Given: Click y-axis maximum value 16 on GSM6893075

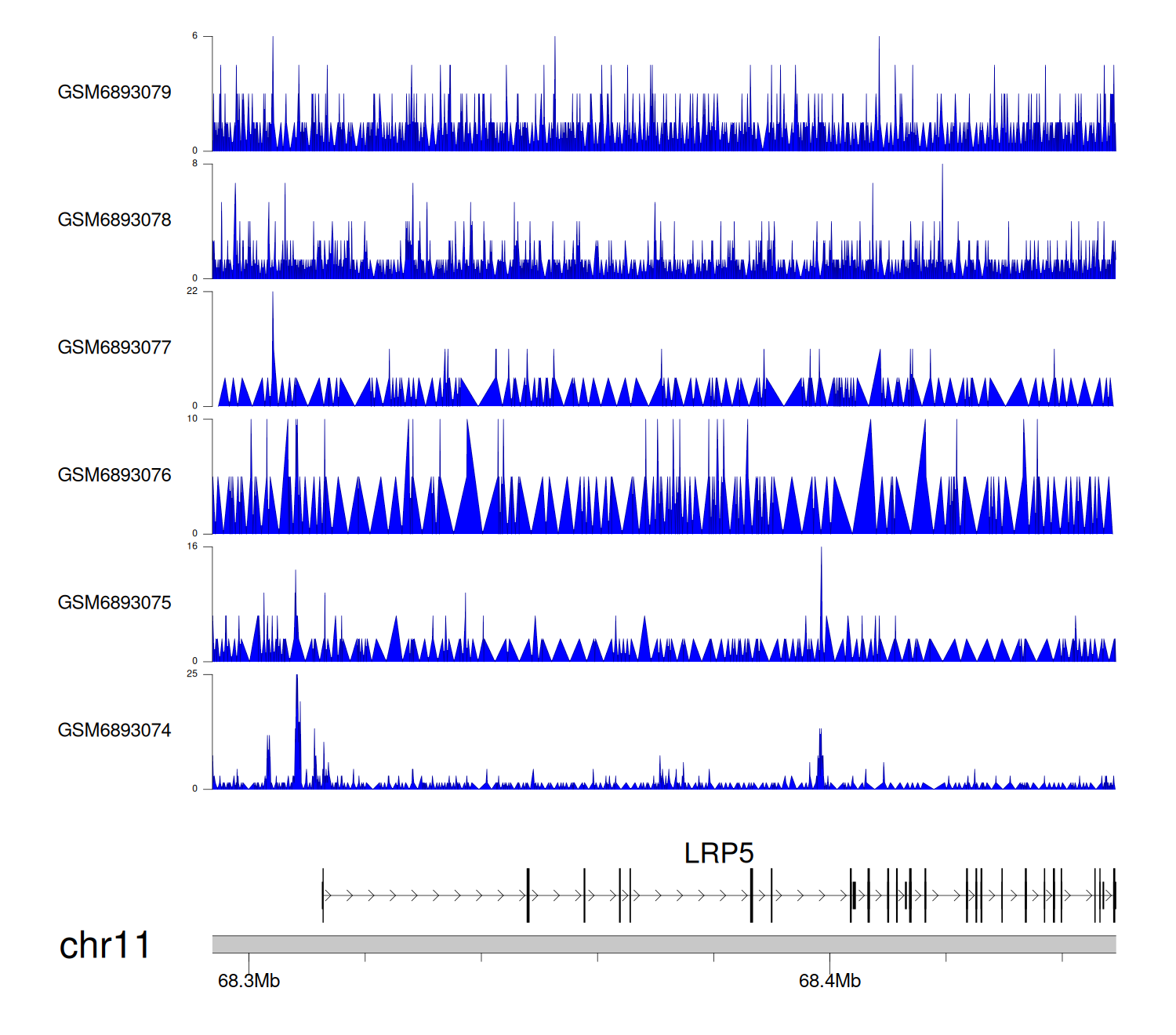Looking at the screenshot, I should pyautogui.click(x=192, y=547).
